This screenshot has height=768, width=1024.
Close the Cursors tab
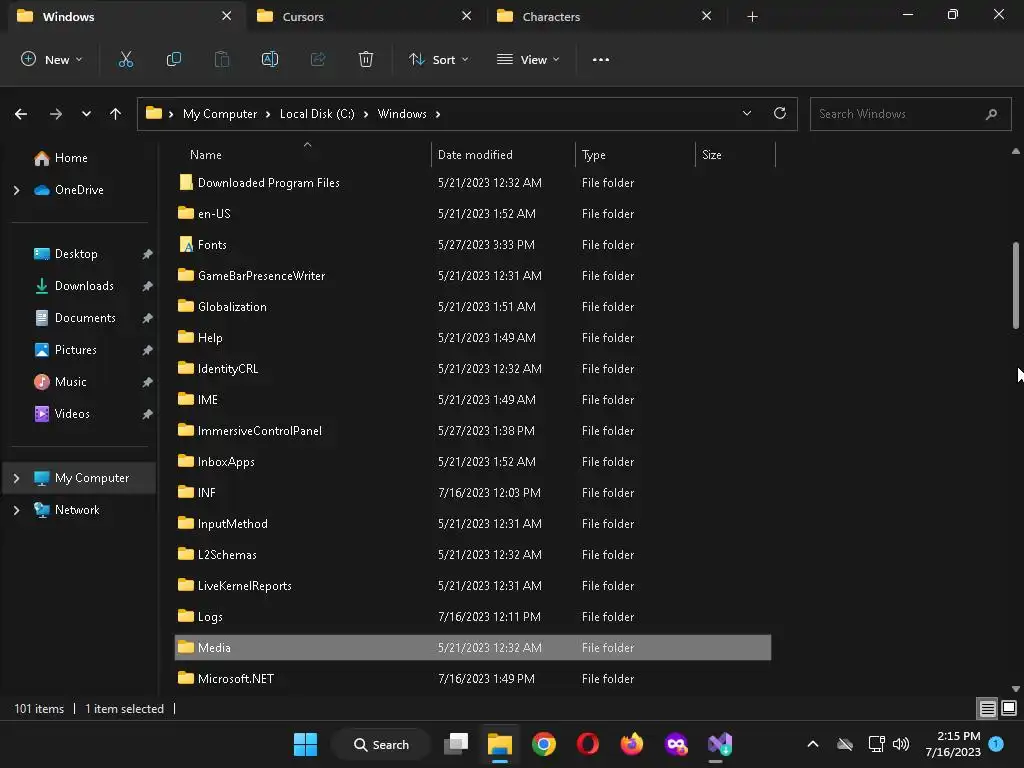pyautogui.click(x=466, y=16)
